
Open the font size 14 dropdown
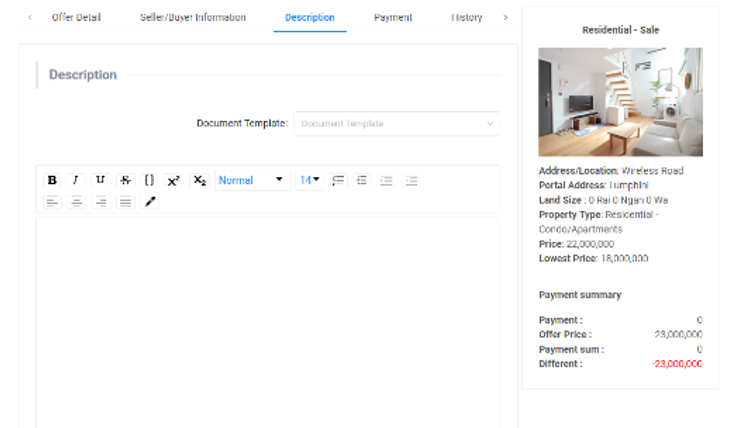[309, 180]
